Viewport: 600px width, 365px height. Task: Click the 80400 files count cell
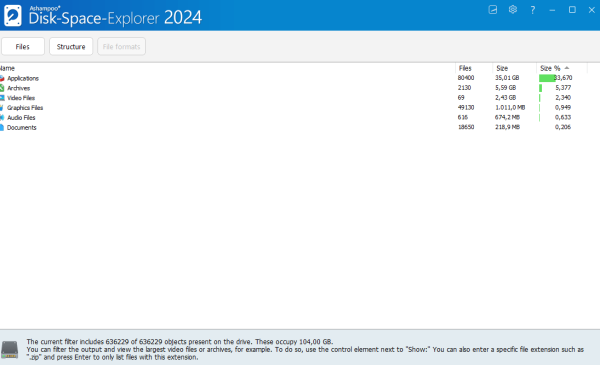tap(466, 78)
